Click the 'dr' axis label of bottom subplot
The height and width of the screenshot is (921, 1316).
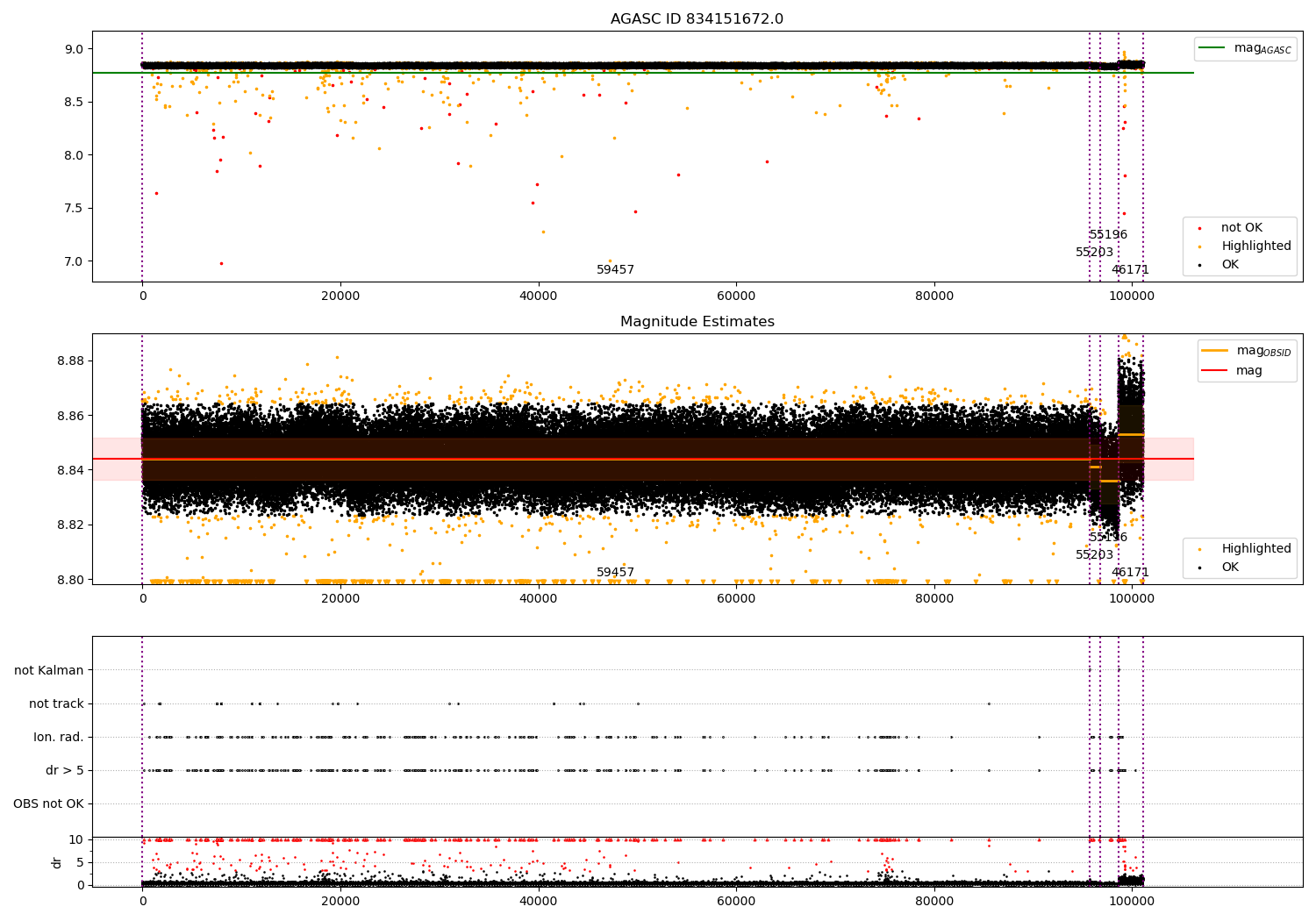57,862
